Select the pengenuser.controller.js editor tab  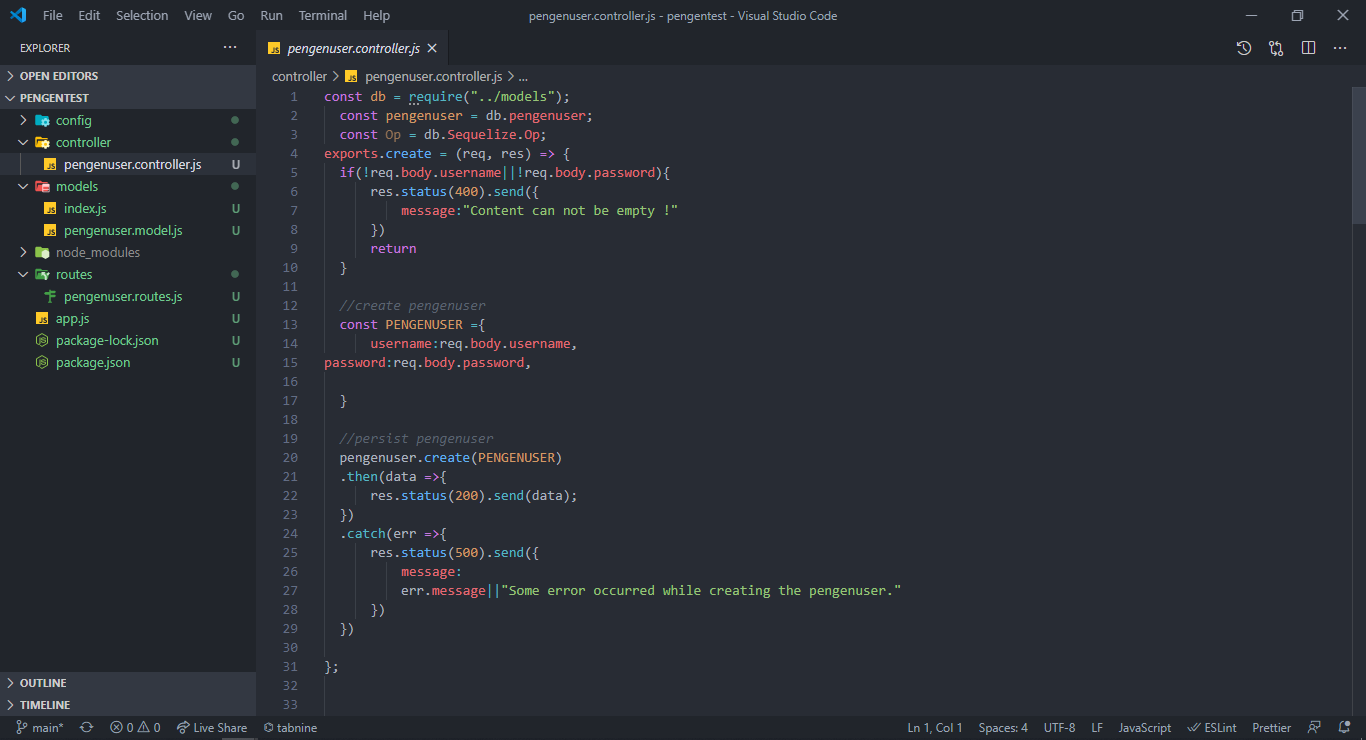tap(352, 48)
